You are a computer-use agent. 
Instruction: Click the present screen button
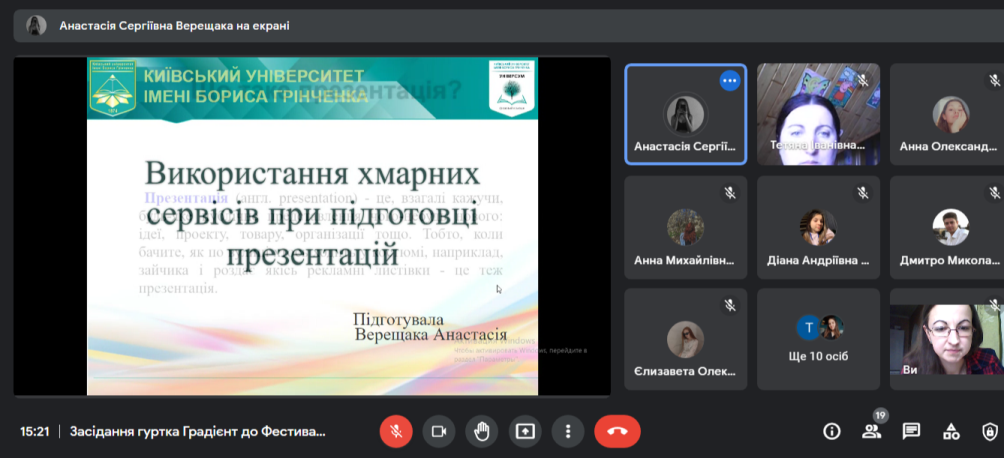coord(524,431)
